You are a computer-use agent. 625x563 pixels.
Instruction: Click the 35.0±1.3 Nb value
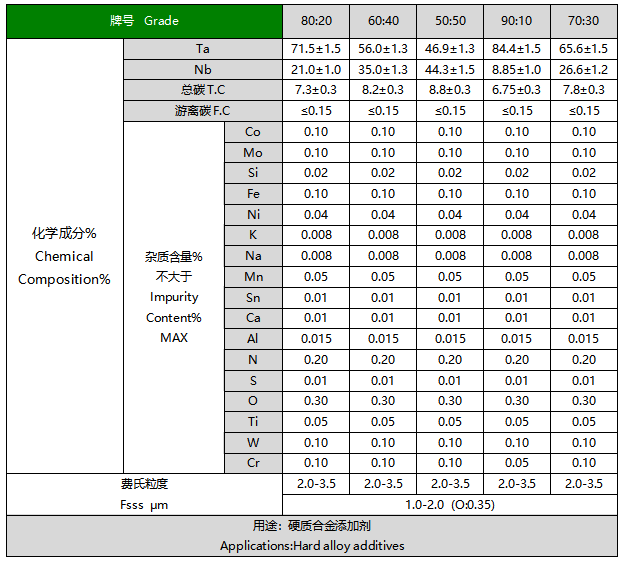click(x=383, y=70)
